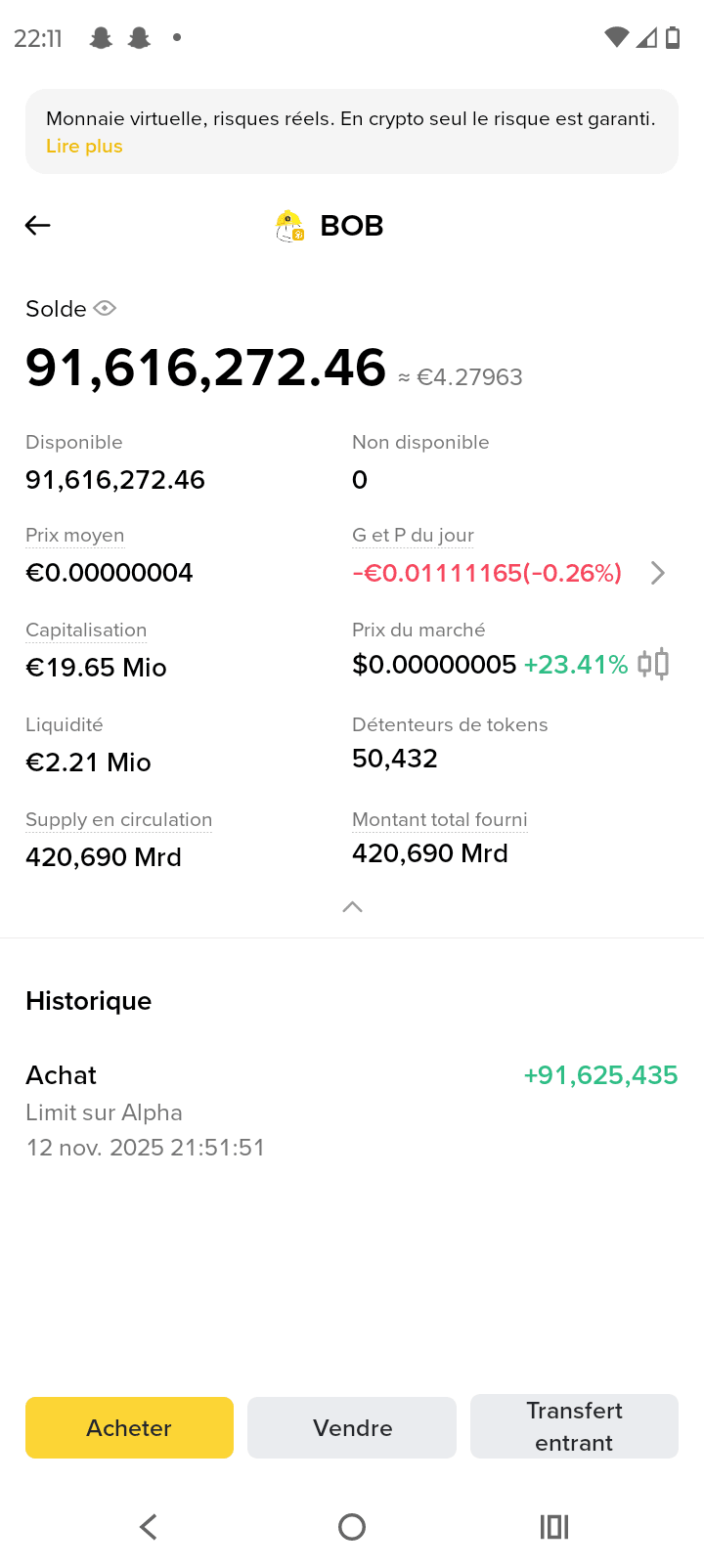Toggle balance visibility eye icon
This screenshot has width=704, height=1568.
point(105,308)
